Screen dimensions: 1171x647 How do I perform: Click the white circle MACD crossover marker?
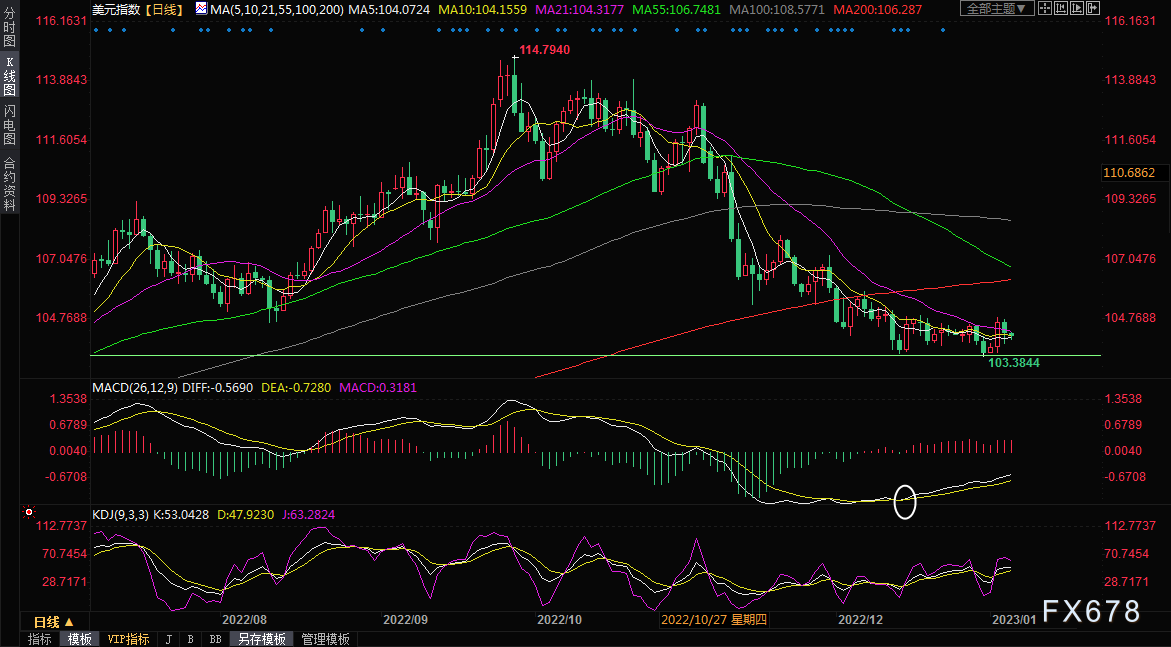(x=904, y=501)
